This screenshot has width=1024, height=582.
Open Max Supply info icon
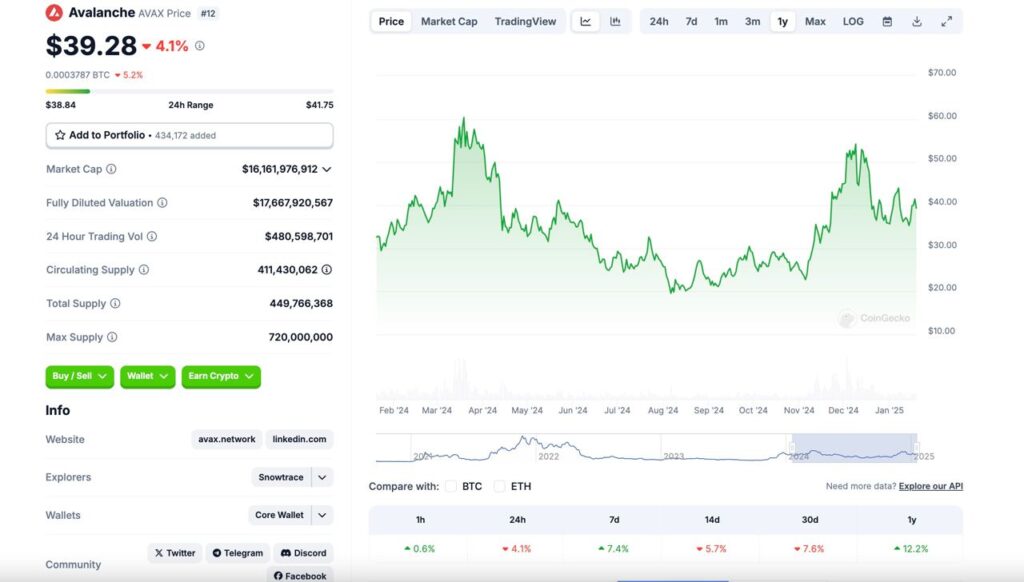pos(112,337)
